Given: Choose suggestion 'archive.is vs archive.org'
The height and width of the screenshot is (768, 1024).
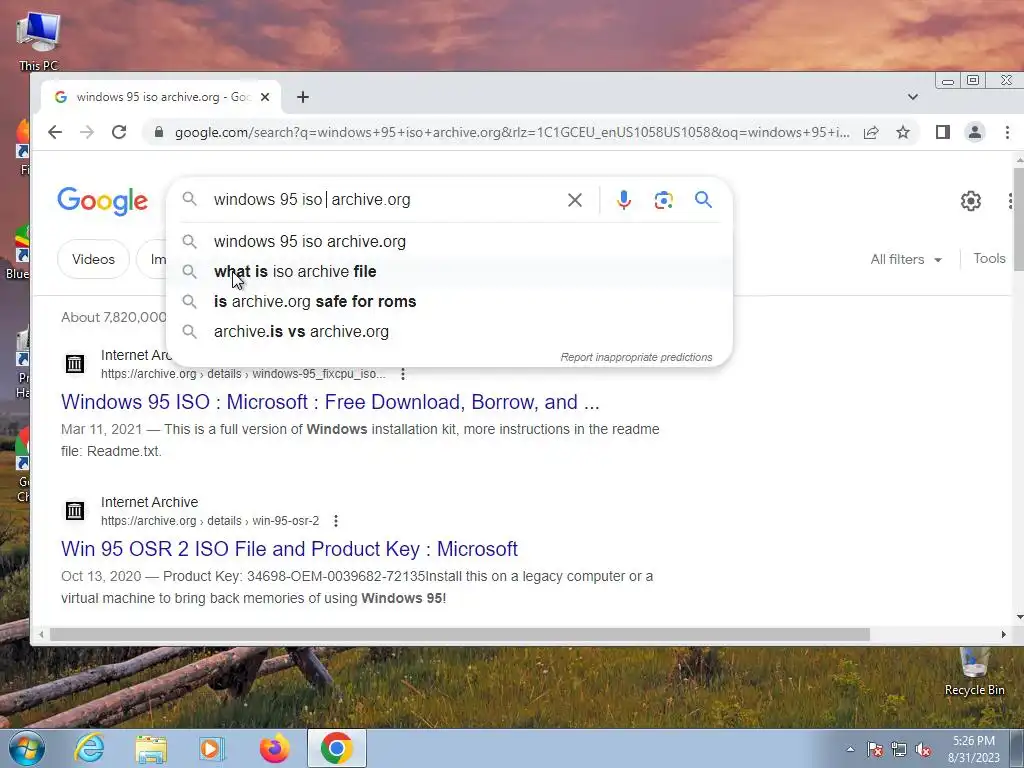Looking at the screenshot, I should [x=449, y=332].
